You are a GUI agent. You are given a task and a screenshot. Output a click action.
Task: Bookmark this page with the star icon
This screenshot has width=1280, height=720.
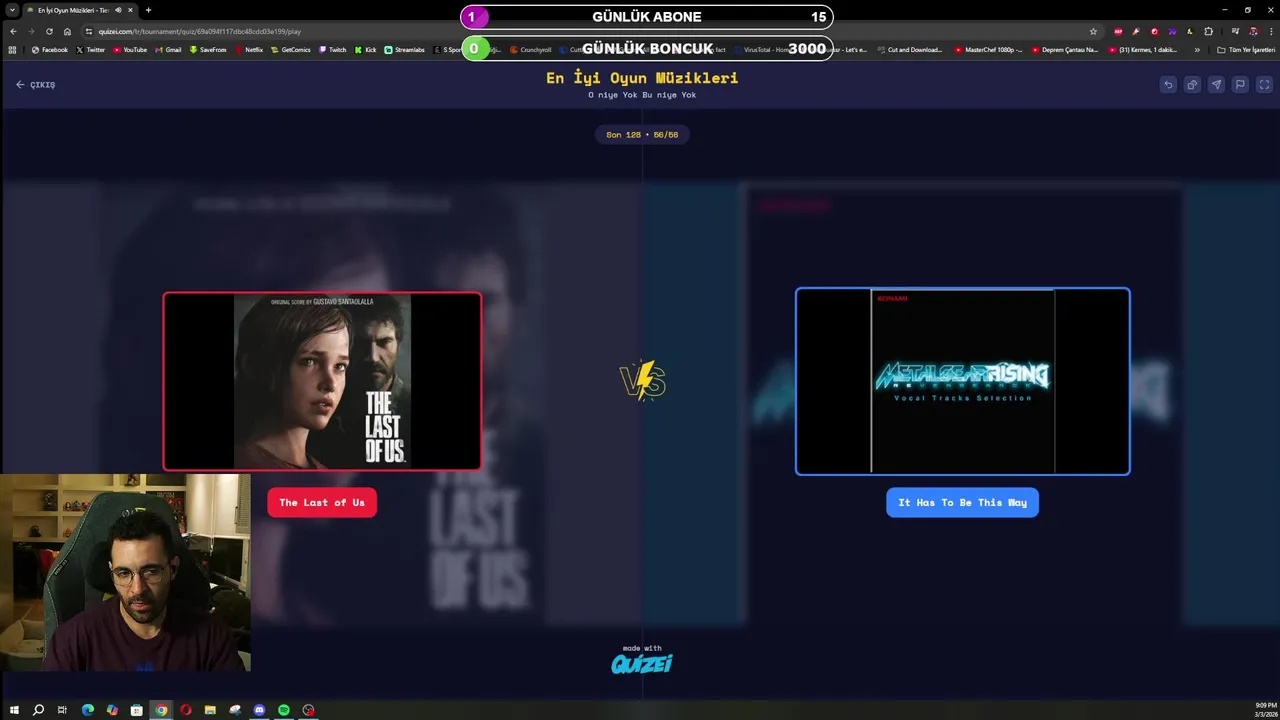[x=1093, y=31]
